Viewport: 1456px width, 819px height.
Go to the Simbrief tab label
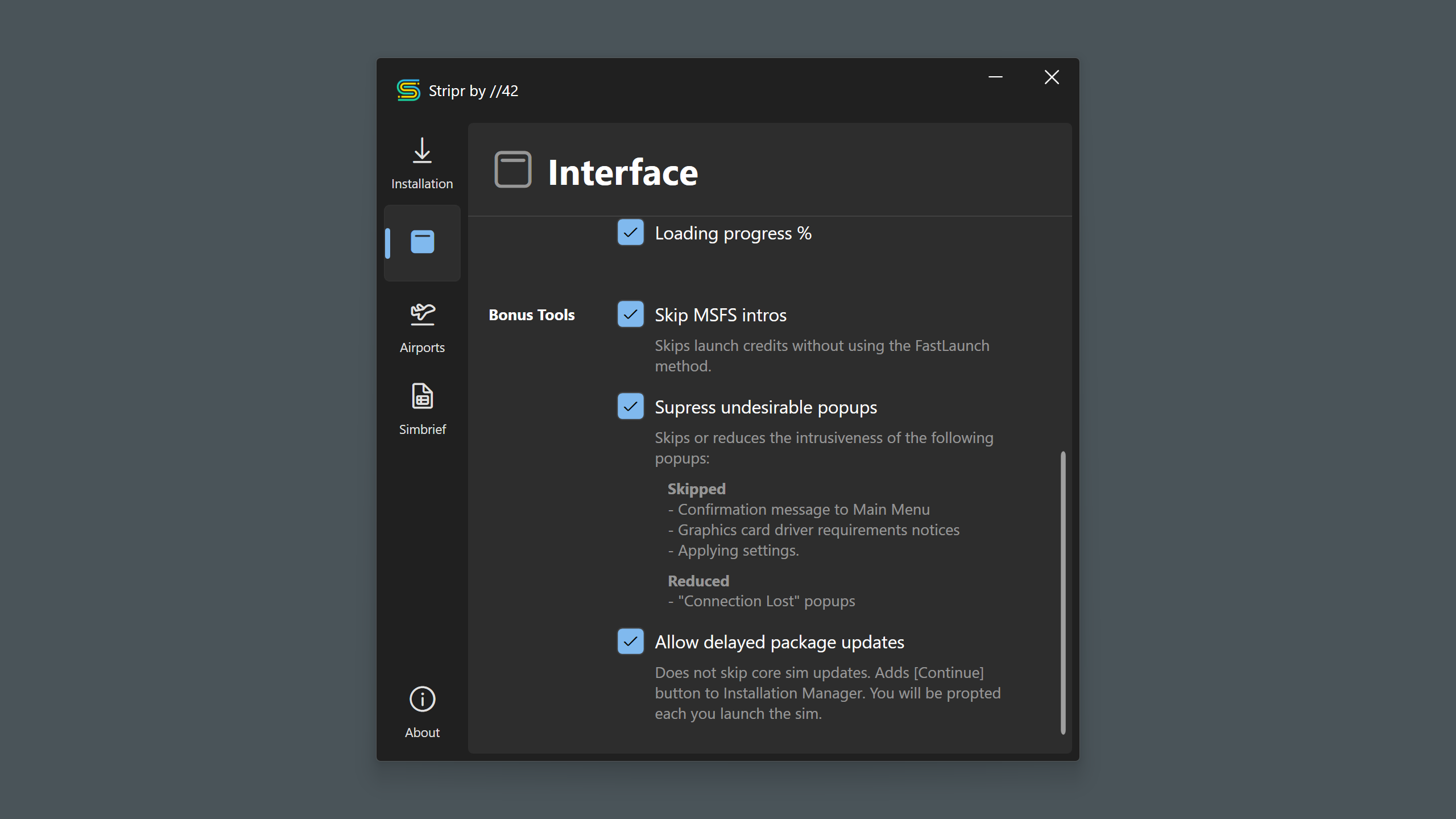coord(422,429)
